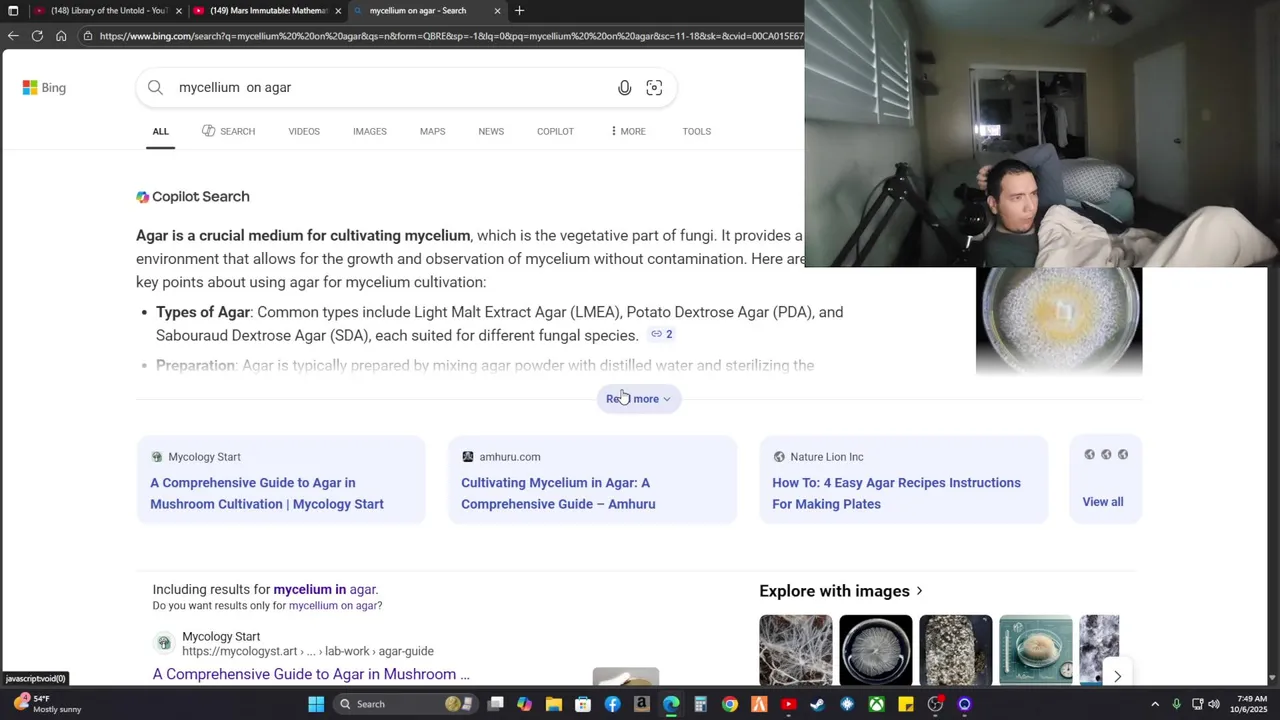Show hidden system tray icons
The image size is (1280, 720).
click(x=1155, y=704)
